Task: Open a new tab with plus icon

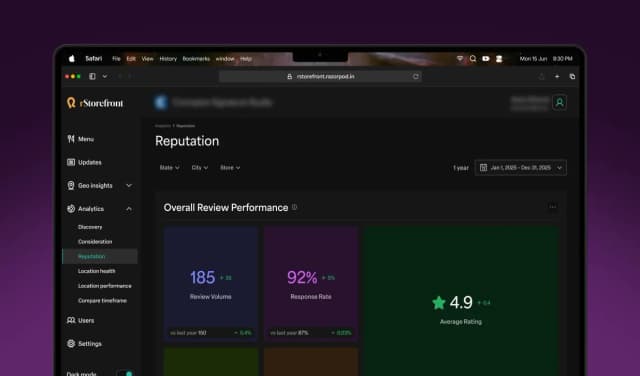Action: tap(557, 76)
